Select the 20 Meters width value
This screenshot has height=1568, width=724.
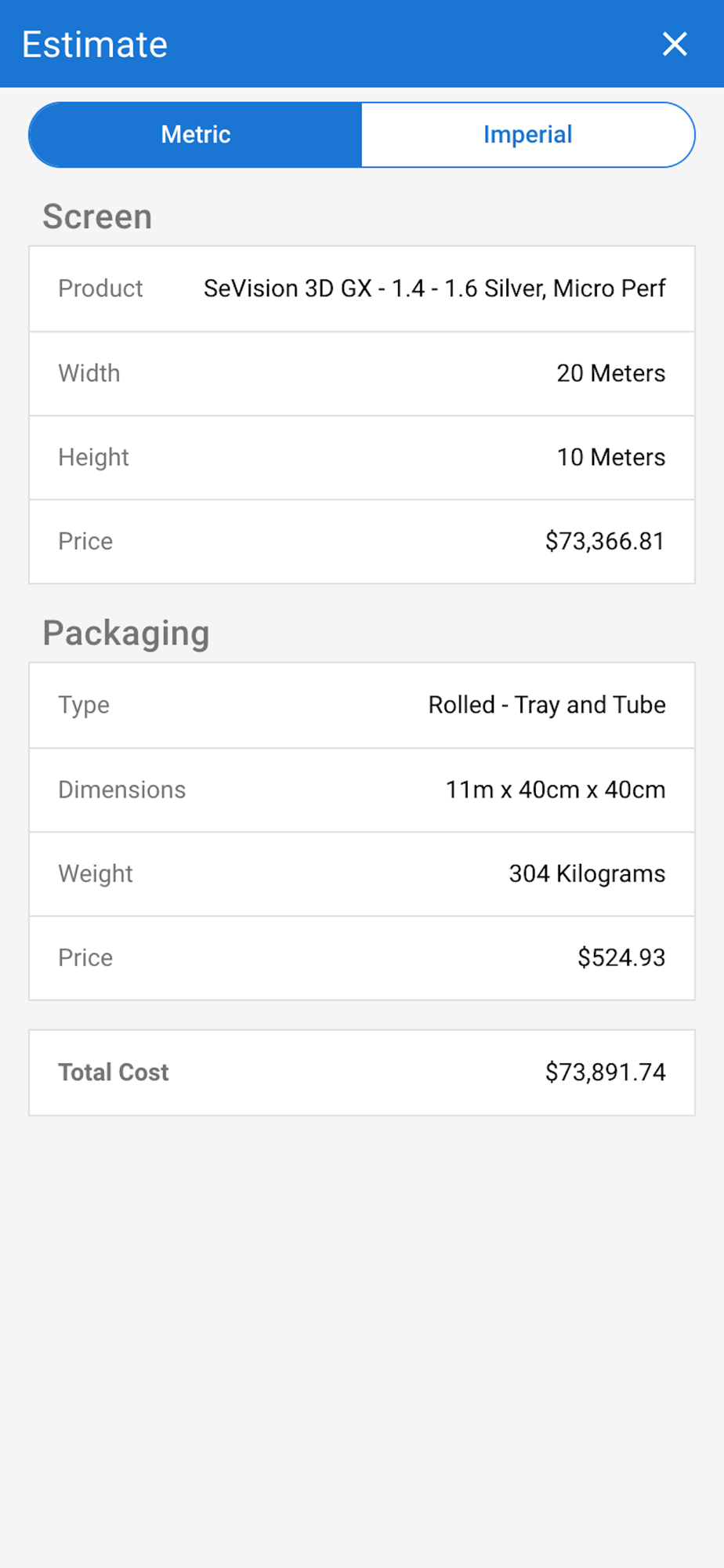[x=610, y=373]
